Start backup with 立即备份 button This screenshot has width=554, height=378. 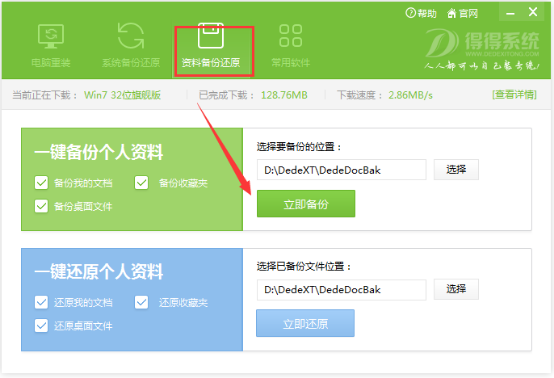tap(306, 204)
